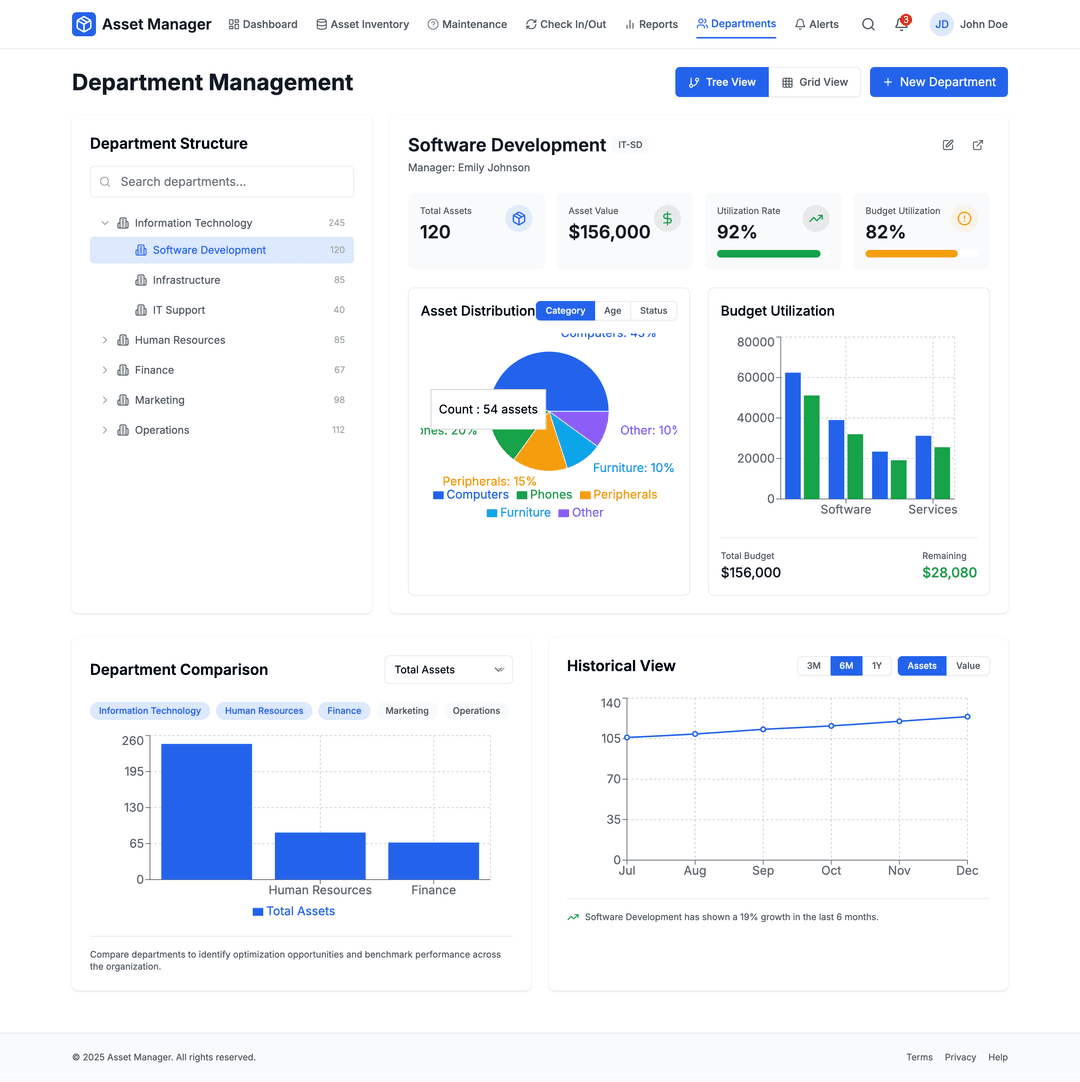Click the edit pencil icon for Software Development

click(947, 145)
